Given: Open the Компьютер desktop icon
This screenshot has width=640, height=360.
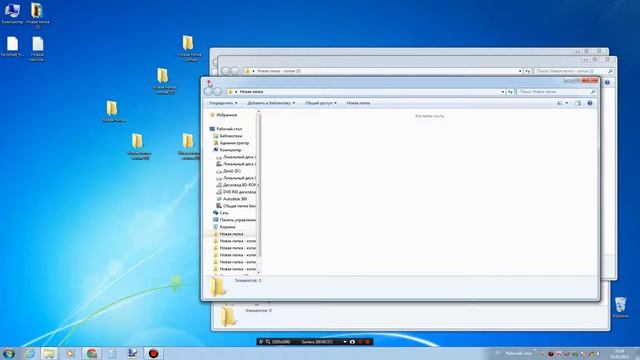Looking at the screenshot, I should 12,13.
